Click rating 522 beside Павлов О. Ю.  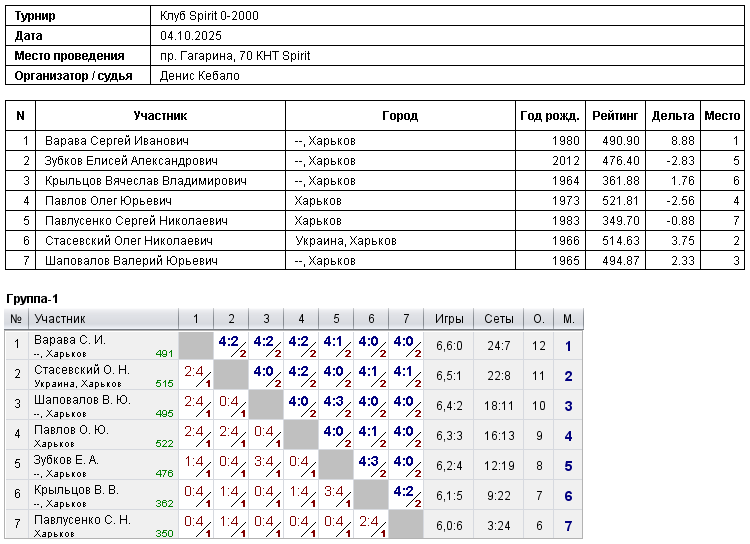(x=164, y=444)
